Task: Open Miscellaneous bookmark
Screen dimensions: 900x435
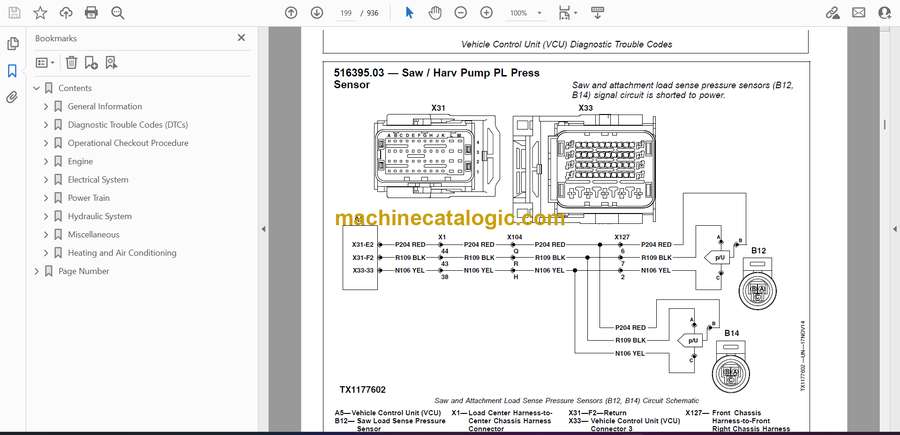Action: point(94,235)
